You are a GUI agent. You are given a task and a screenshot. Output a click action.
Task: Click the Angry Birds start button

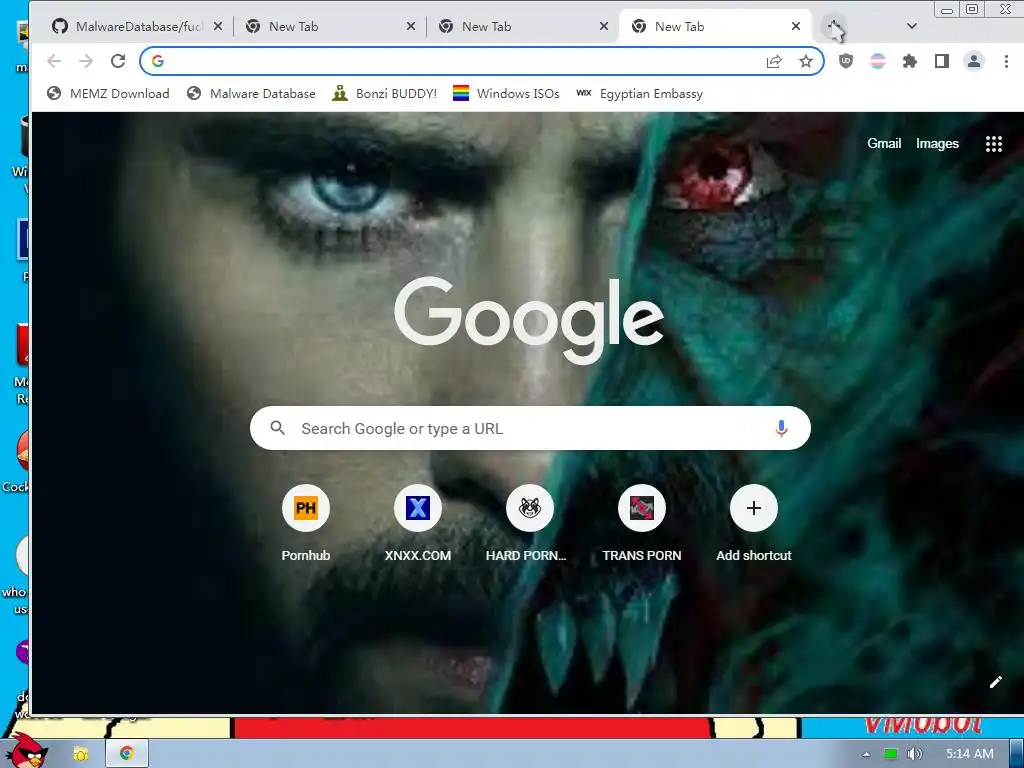[26, 751]
